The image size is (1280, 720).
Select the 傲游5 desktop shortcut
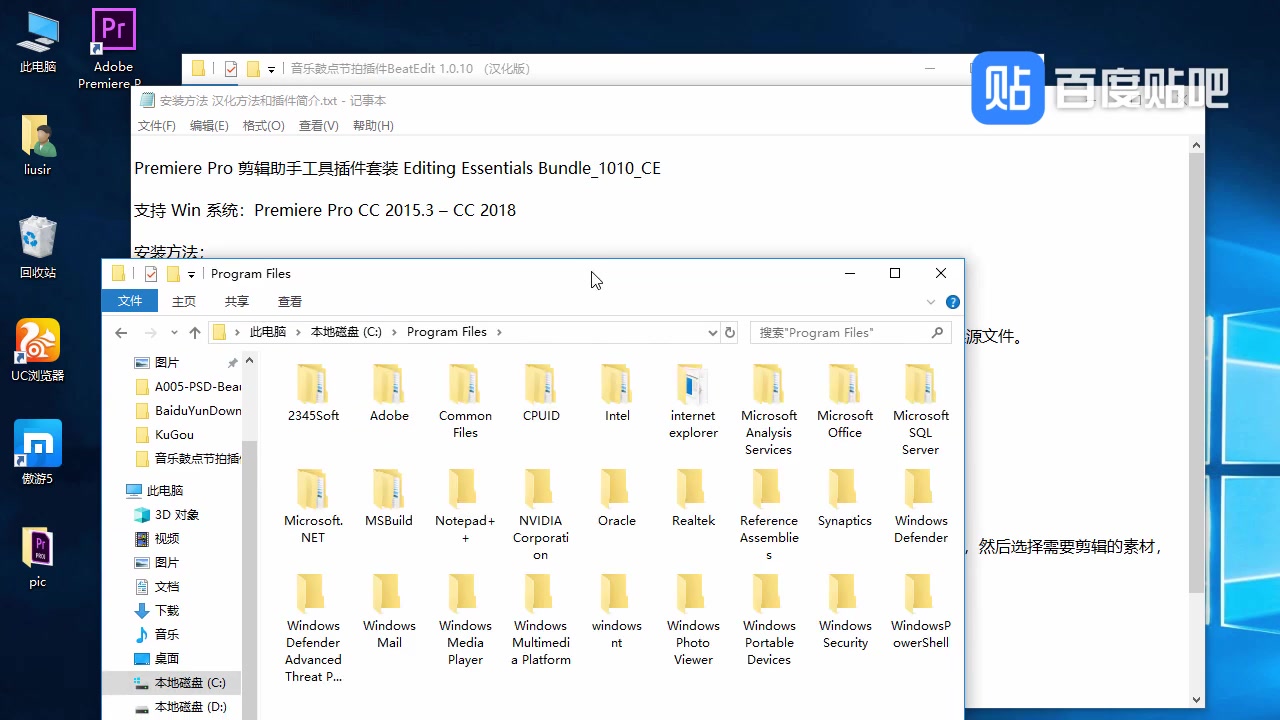click(x=37, y=453)
